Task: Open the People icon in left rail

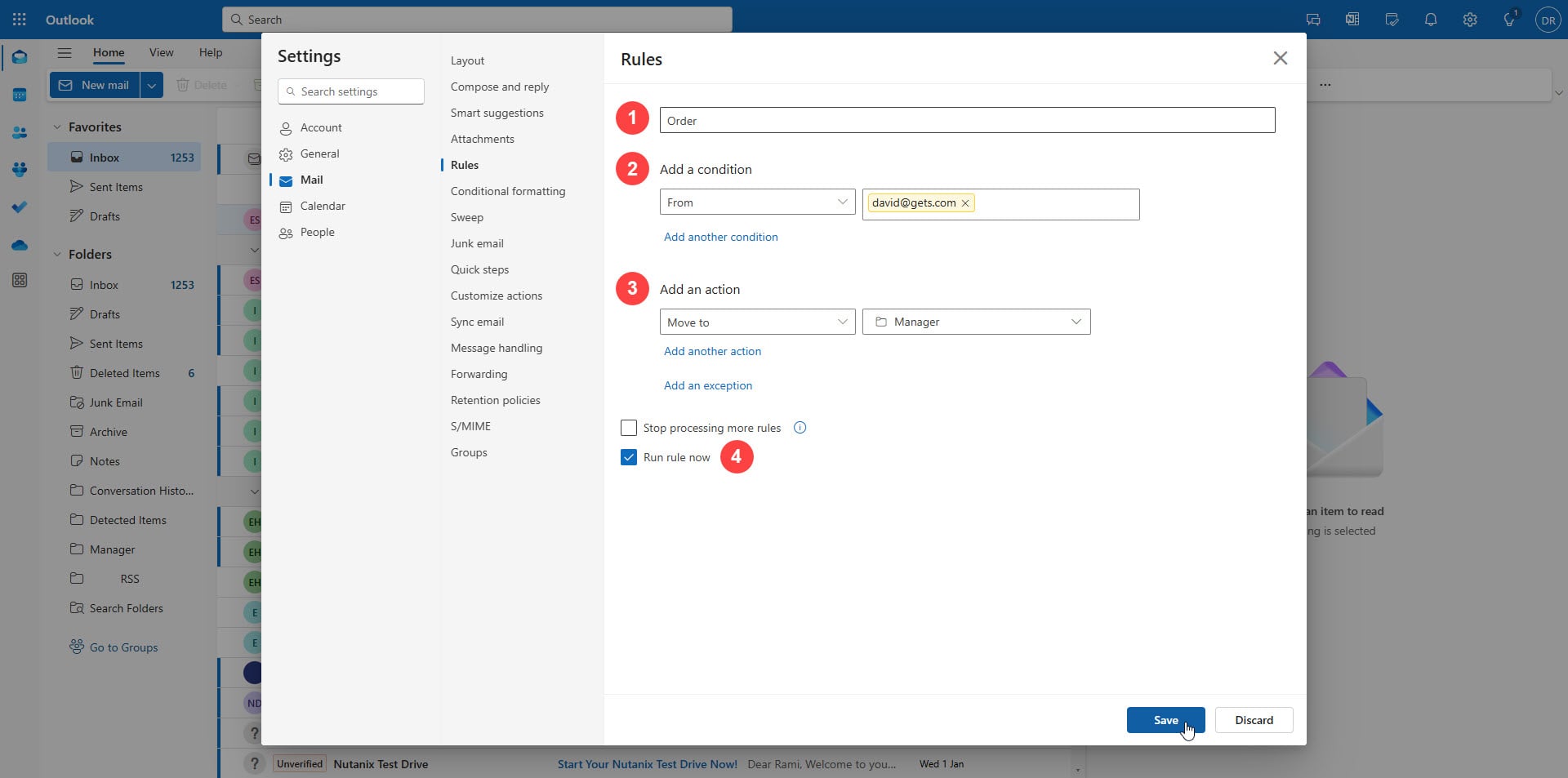Action: (x=20, y=132)
